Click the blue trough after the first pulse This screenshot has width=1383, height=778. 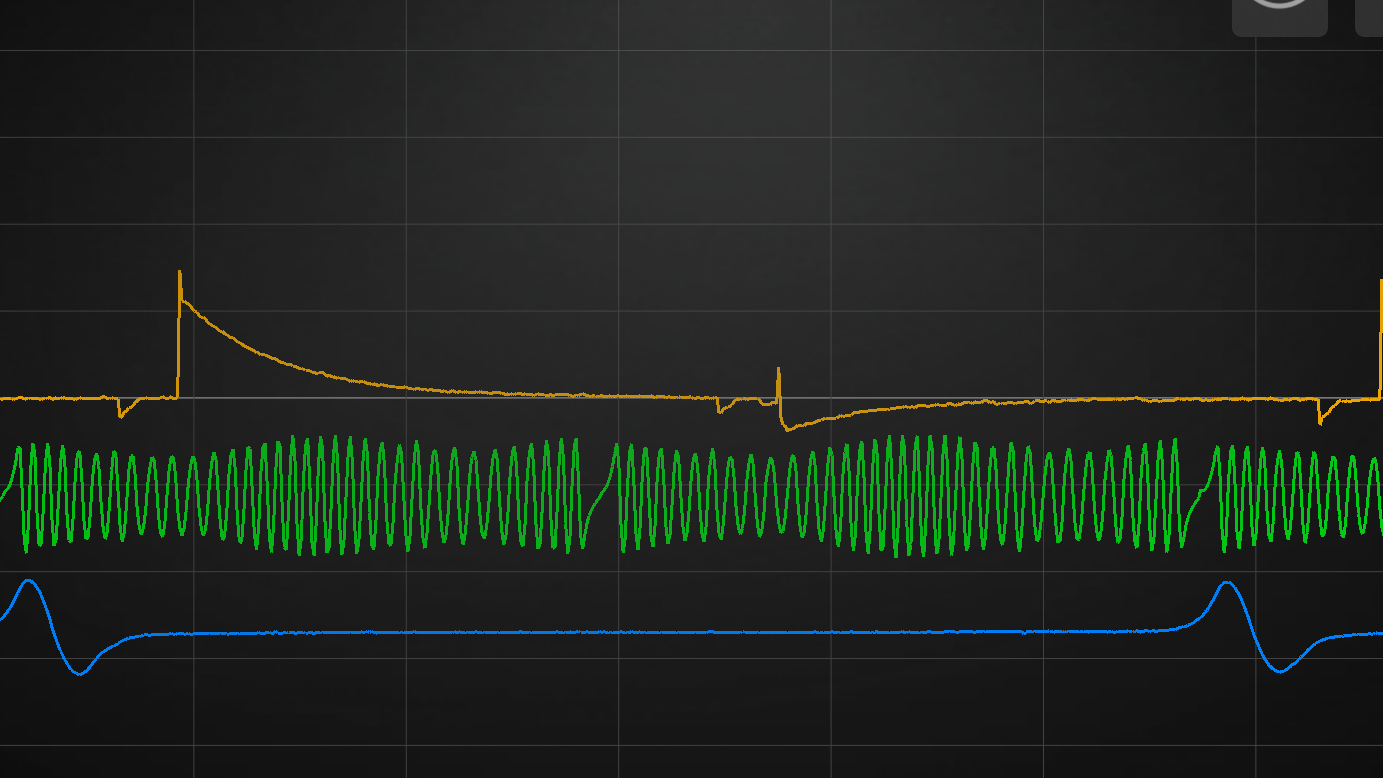[x=80, y=673]
